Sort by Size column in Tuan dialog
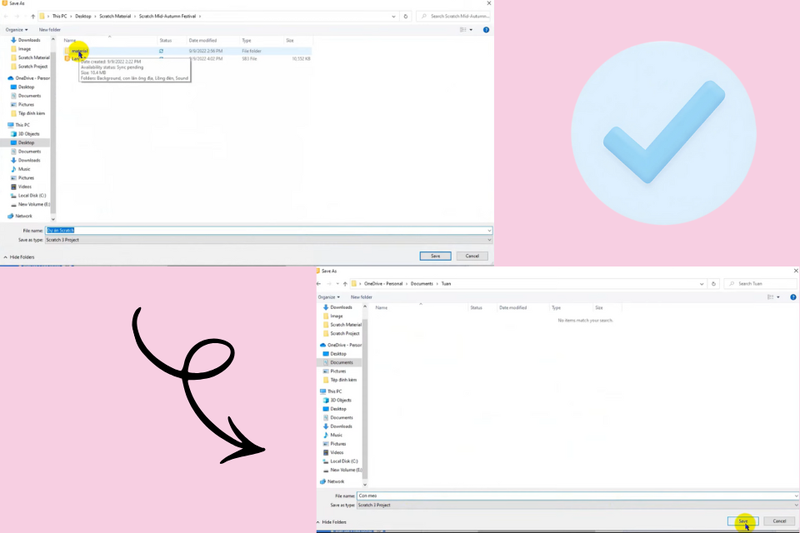 (599, 308)
